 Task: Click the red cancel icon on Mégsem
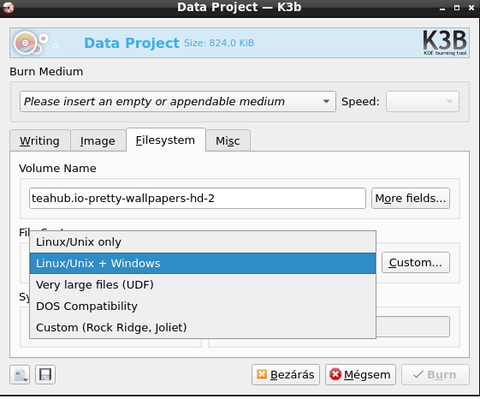(x=335, y=375)
